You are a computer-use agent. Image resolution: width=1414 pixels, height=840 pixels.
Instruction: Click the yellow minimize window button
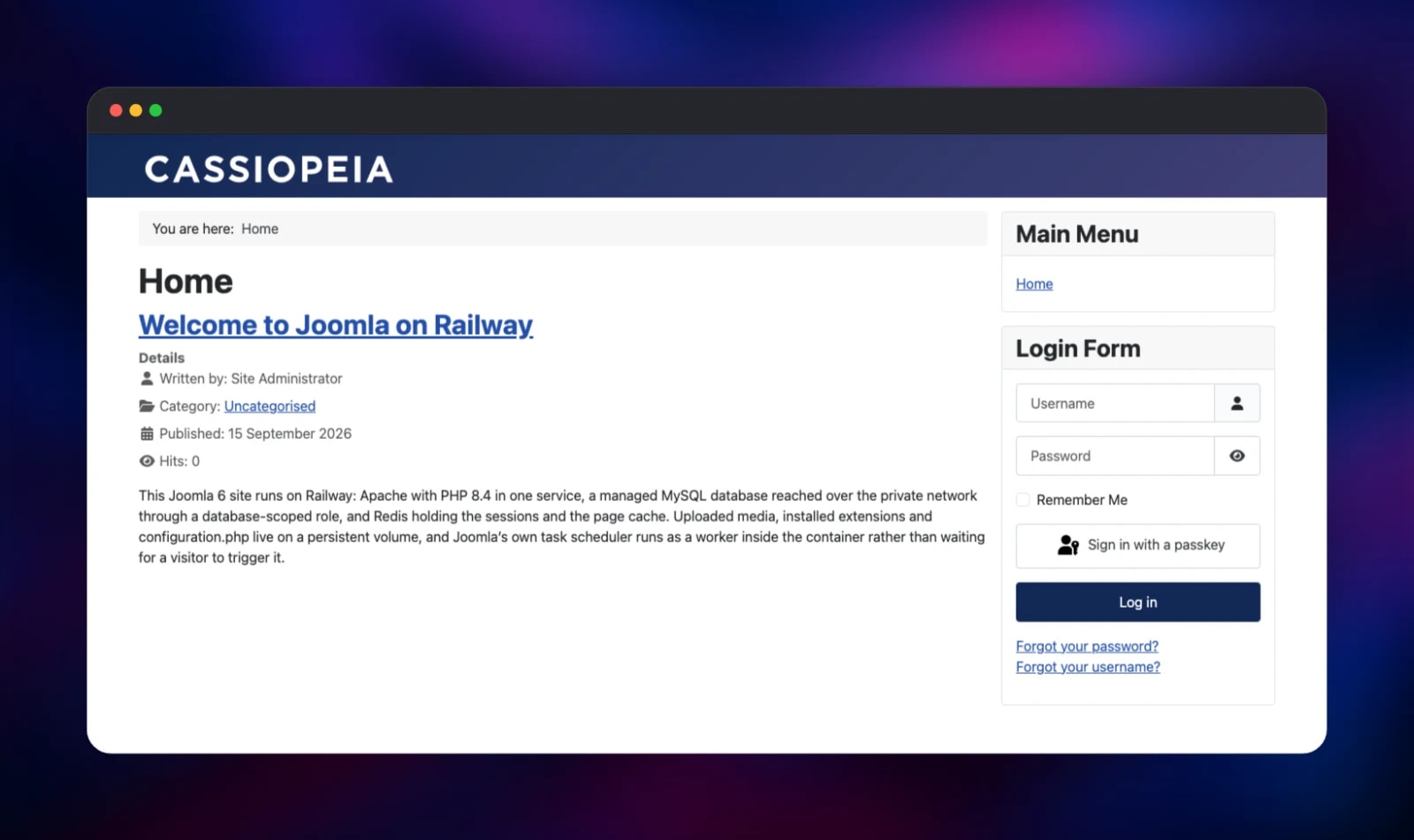pos(136,110)
